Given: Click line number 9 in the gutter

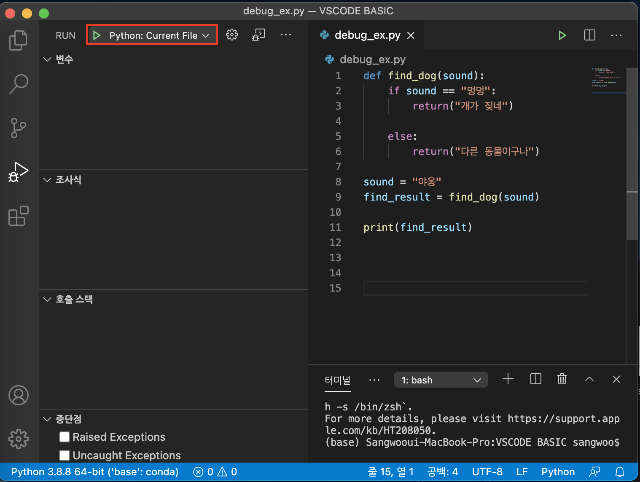Looking at the screenshot, I should click(338, 197).
